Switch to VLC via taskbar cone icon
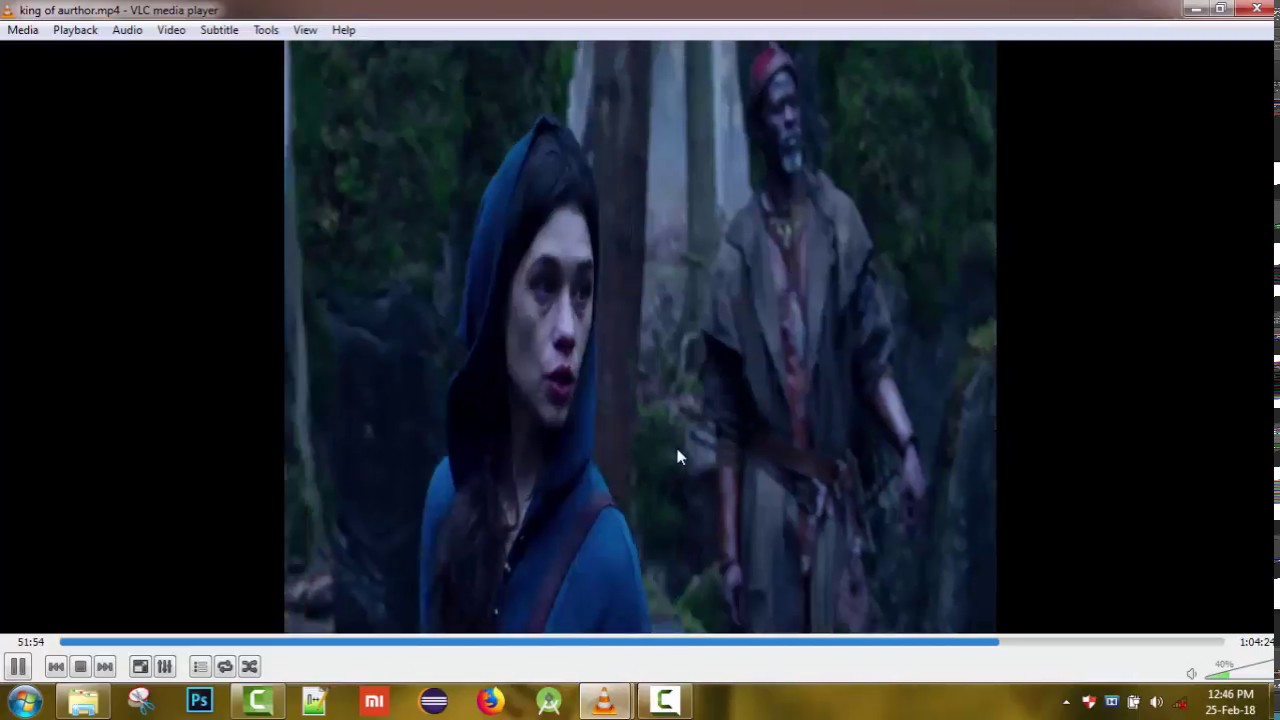 604,701
